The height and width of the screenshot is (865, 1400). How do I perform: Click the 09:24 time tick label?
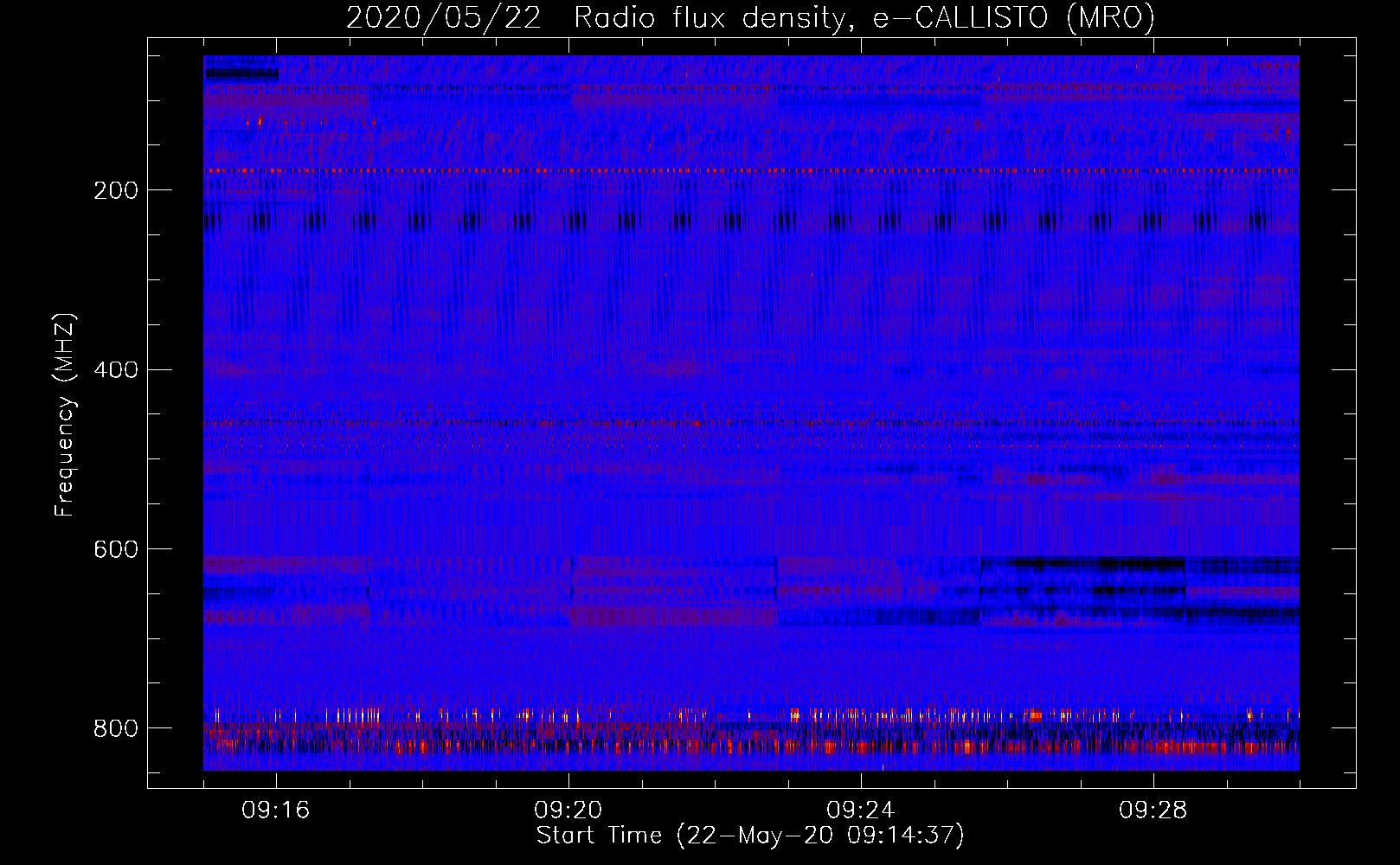click(x=861, y=811)
